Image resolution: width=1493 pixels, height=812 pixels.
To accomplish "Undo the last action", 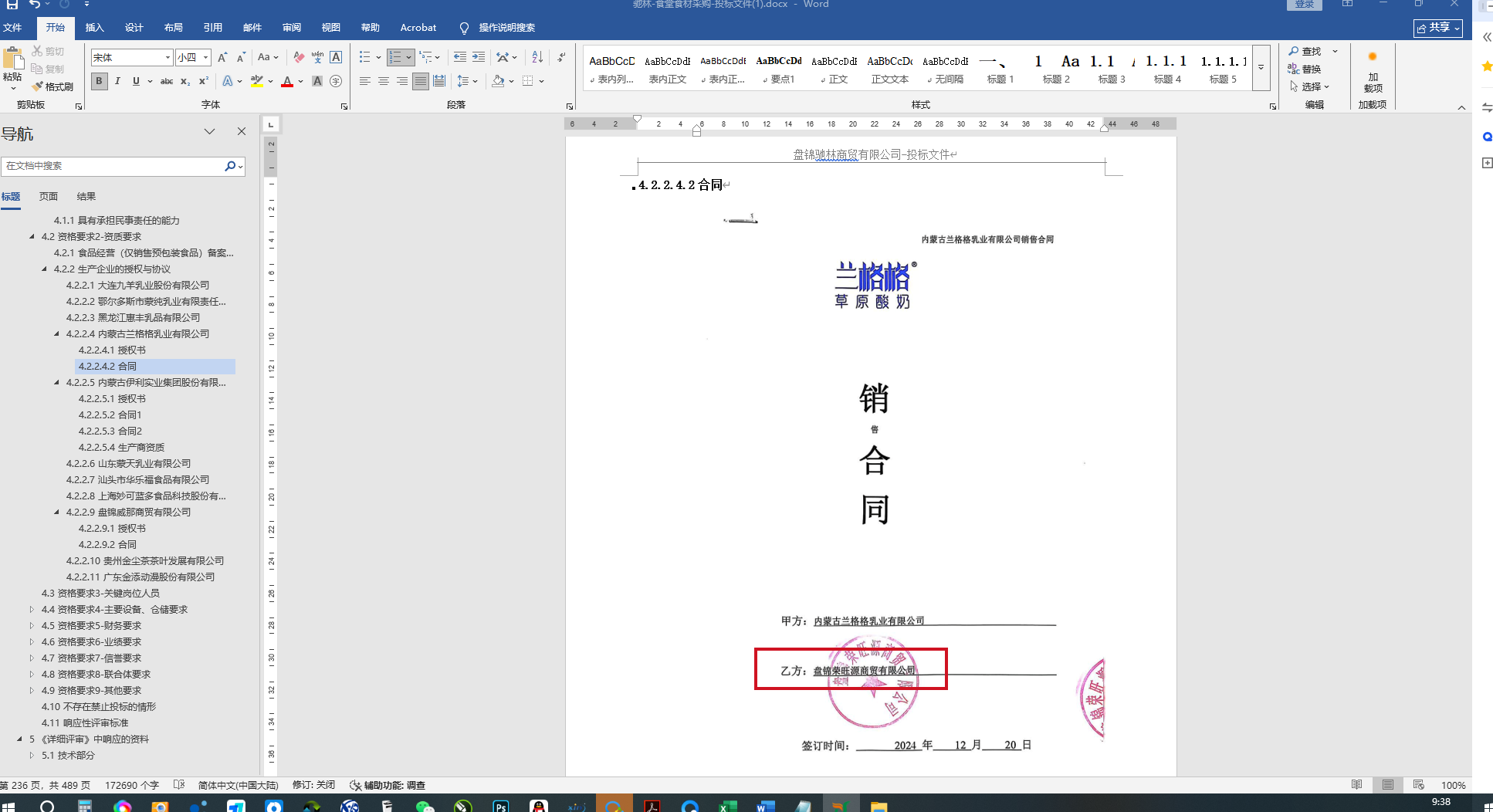I will click(x=35, y=5).
